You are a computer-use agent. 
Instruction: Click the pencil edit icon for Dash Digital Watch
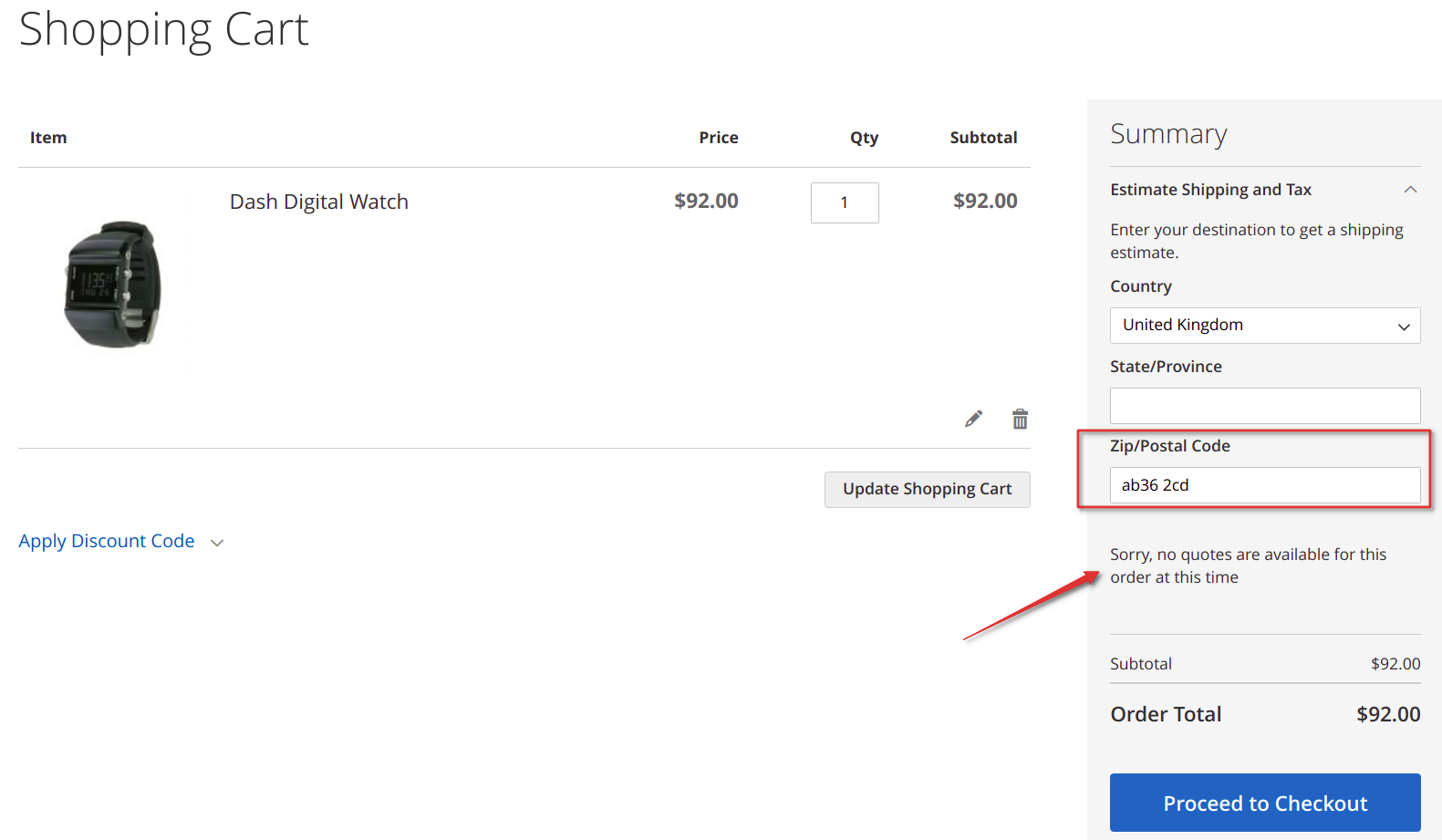pos(973,419)
